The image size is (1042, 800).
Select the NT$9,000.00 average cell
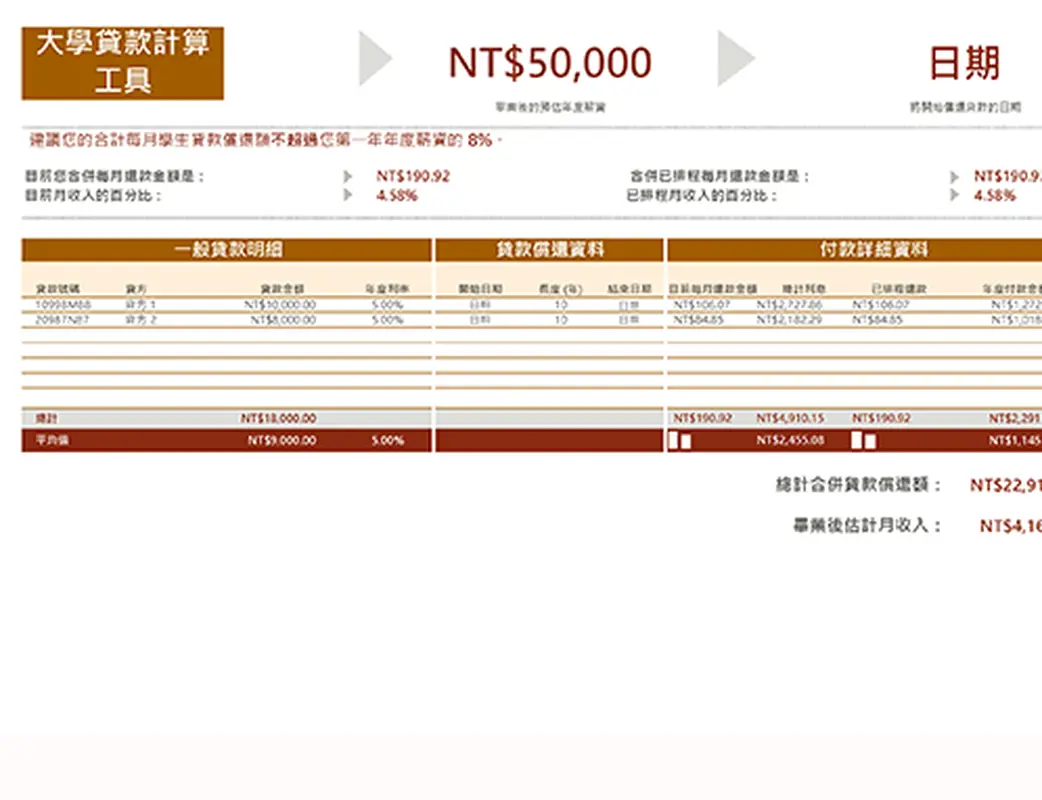[x=282, y=440]
